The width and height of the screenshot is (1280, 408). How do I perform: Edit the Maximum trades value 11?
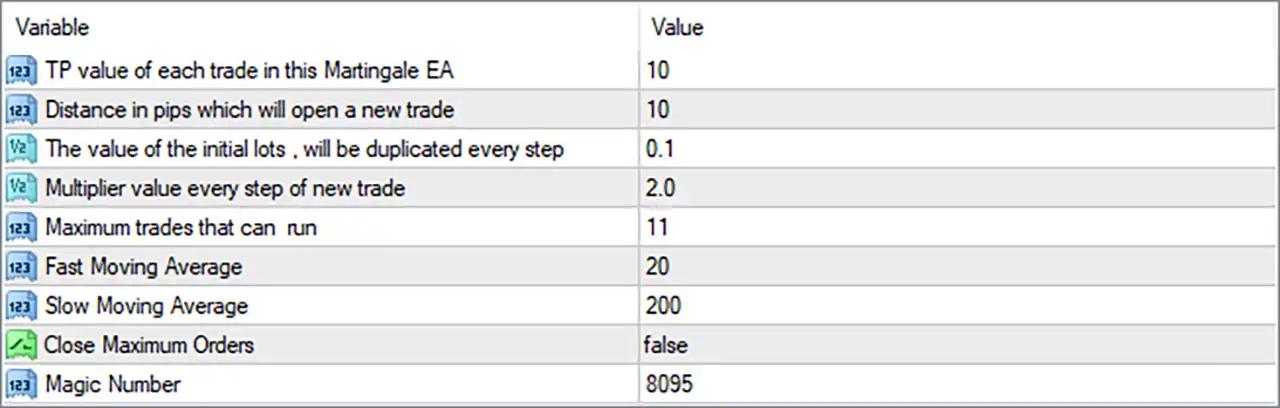957,227
